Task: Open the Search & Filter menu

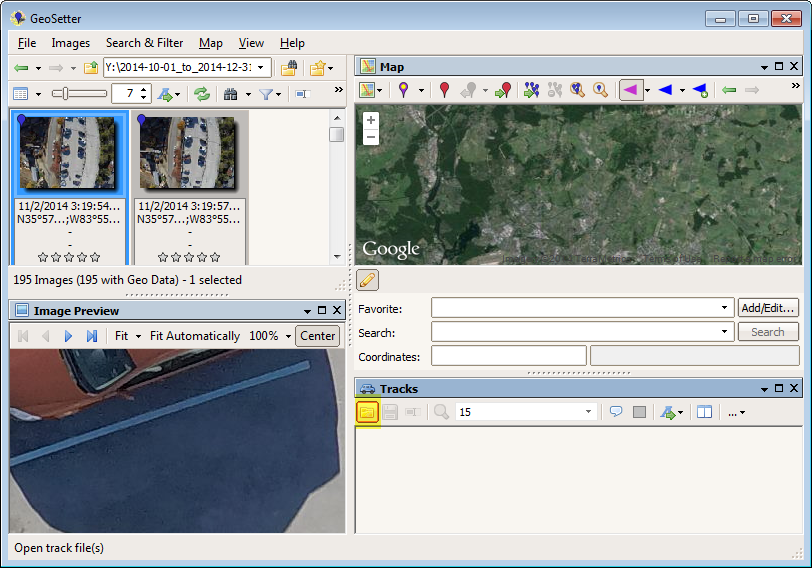Action: click(144, 43)
